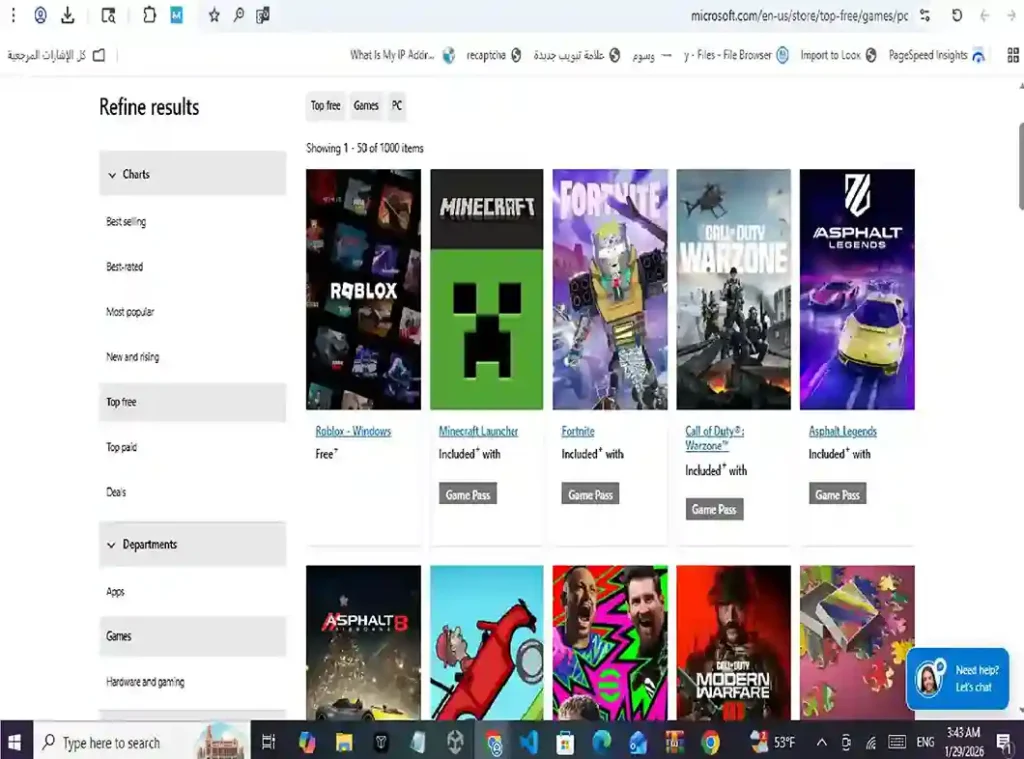Open the PC filter tab
Viewport: 1024px width, 759px height.
395,105
